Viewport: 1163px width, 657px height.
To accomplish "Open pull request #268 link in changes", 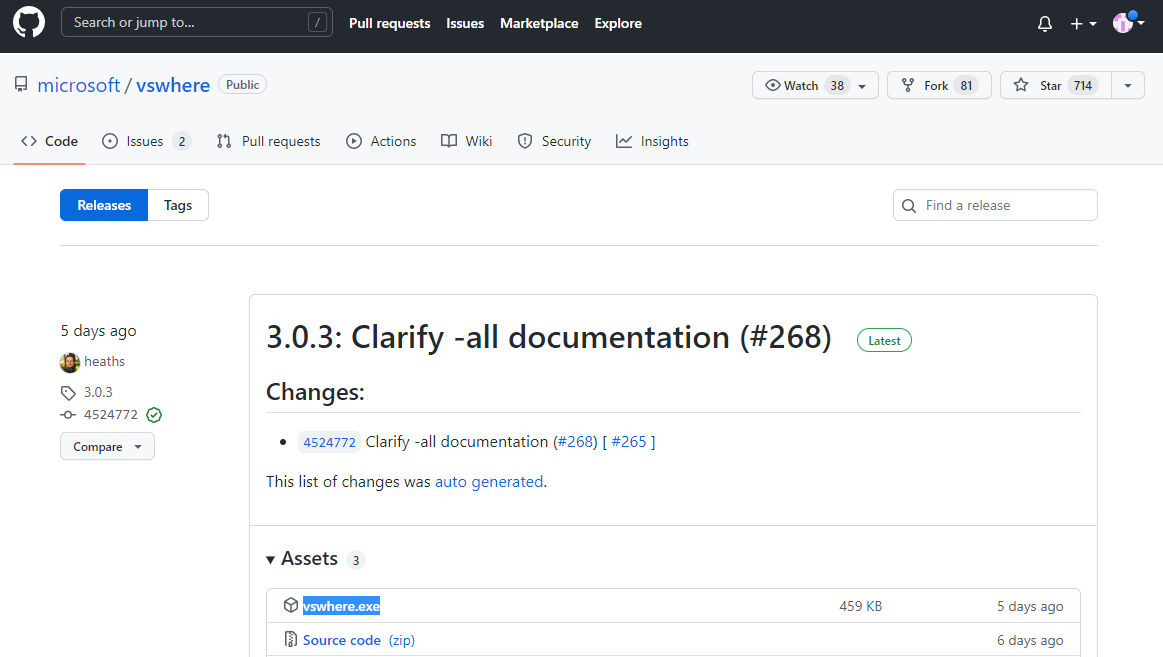I will click(x=576, y=442).
